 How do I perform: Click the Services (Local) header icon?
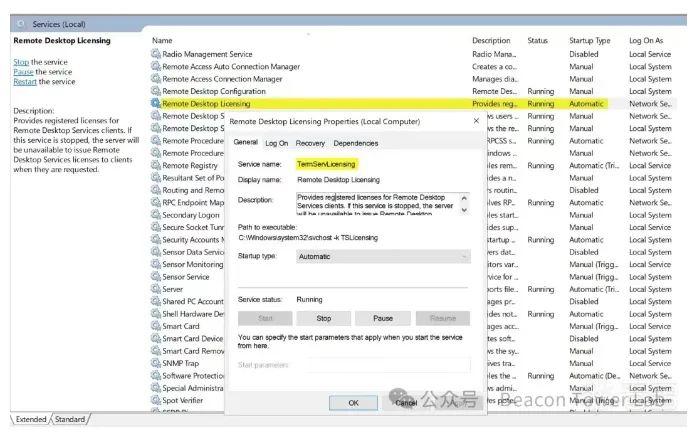[21, 24]
